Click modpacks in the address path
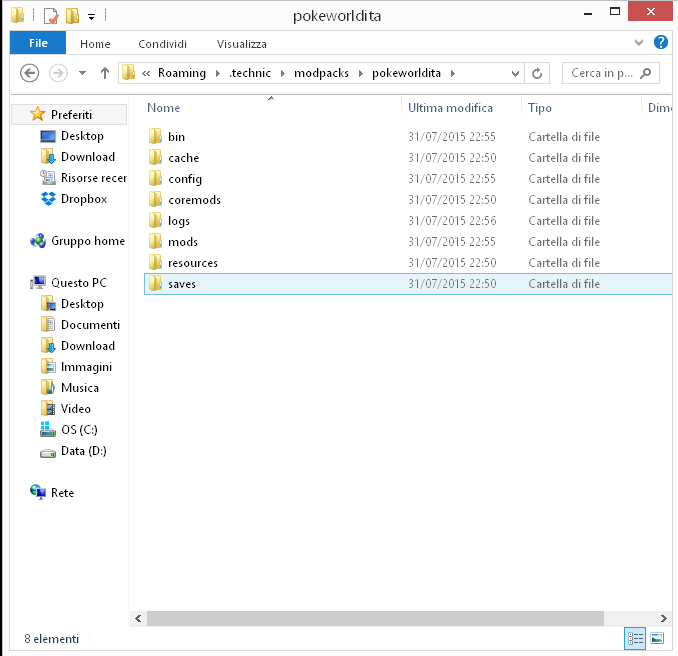 pyautogui.click(x=321, y=73)
